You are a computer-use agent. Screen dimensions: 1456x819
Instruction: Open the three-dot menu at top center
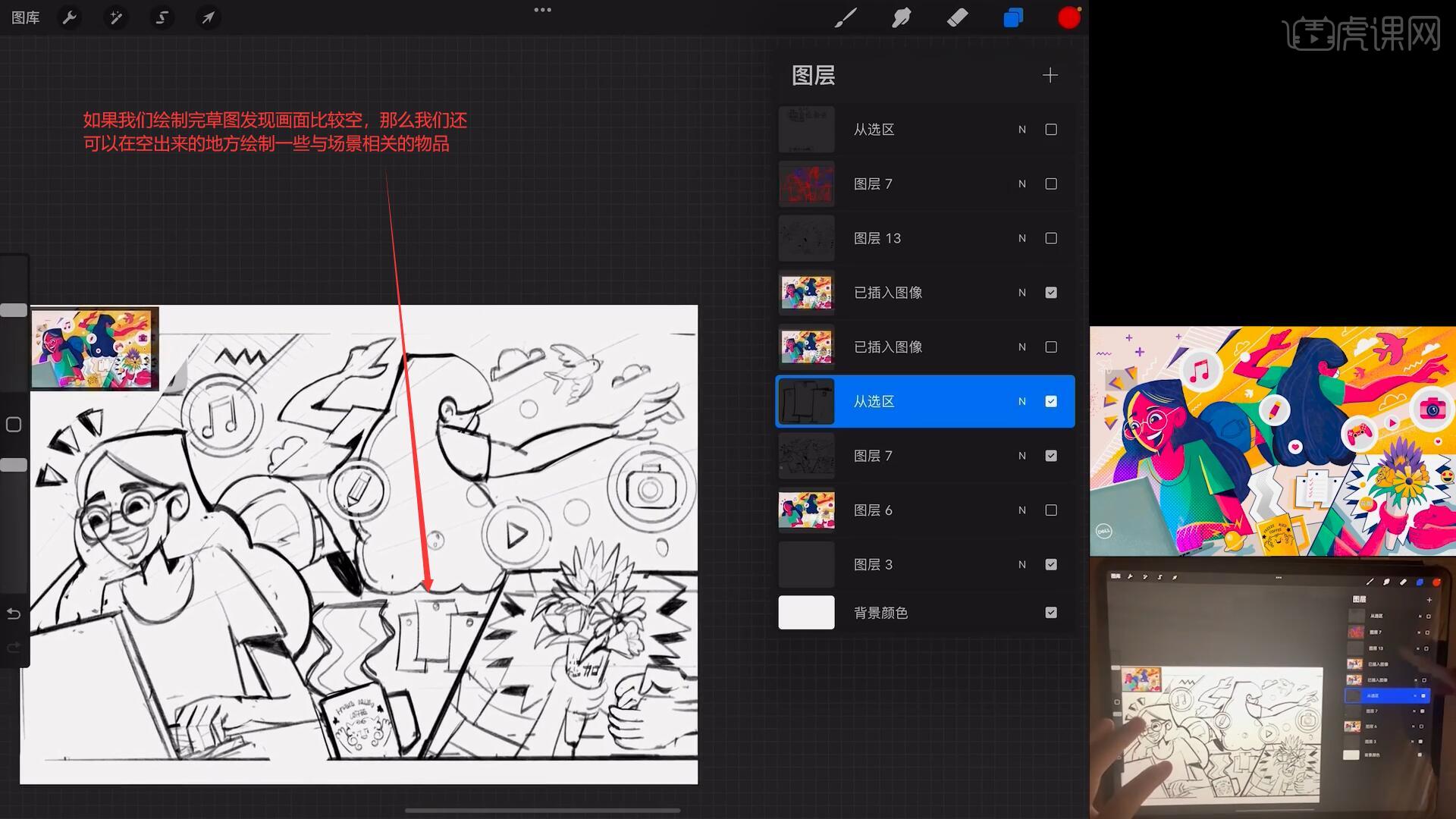[542, 10]
